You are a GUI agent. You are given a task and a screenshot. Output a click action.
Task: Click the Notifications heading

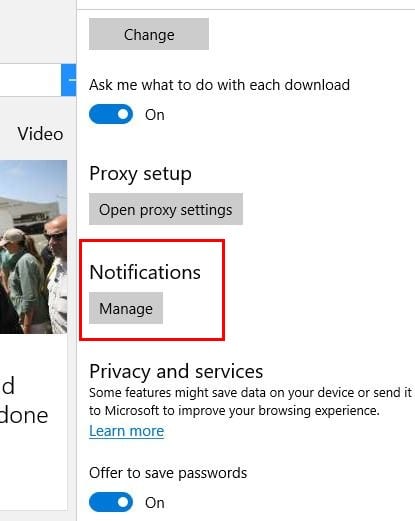(145, 272)
